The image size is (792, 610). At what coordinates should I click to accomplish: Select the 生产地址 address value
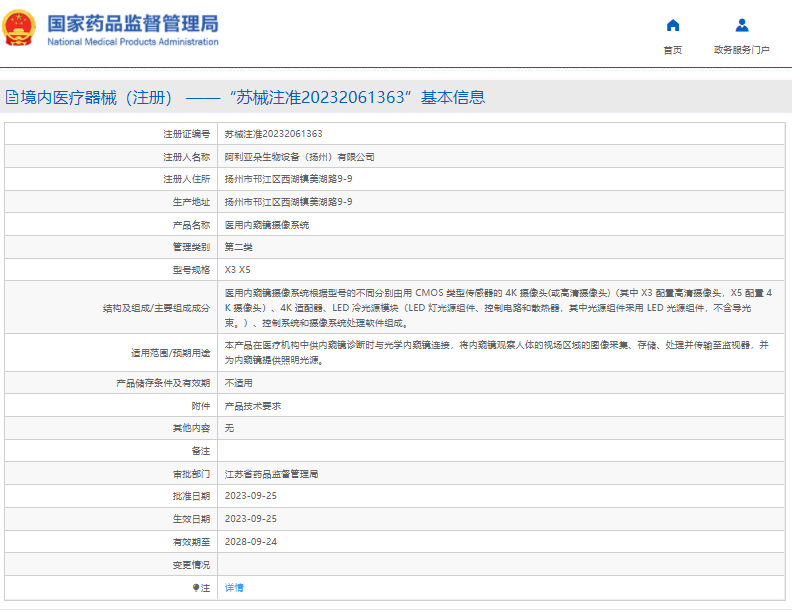(288, 202)
